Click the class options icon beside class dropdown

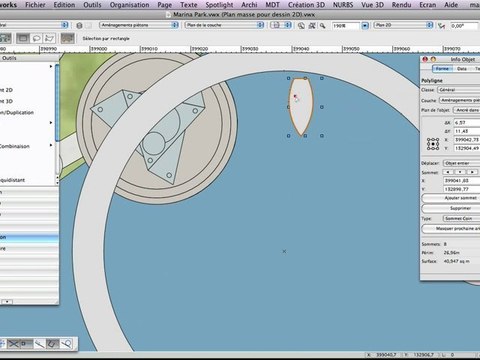pos(79,25)
